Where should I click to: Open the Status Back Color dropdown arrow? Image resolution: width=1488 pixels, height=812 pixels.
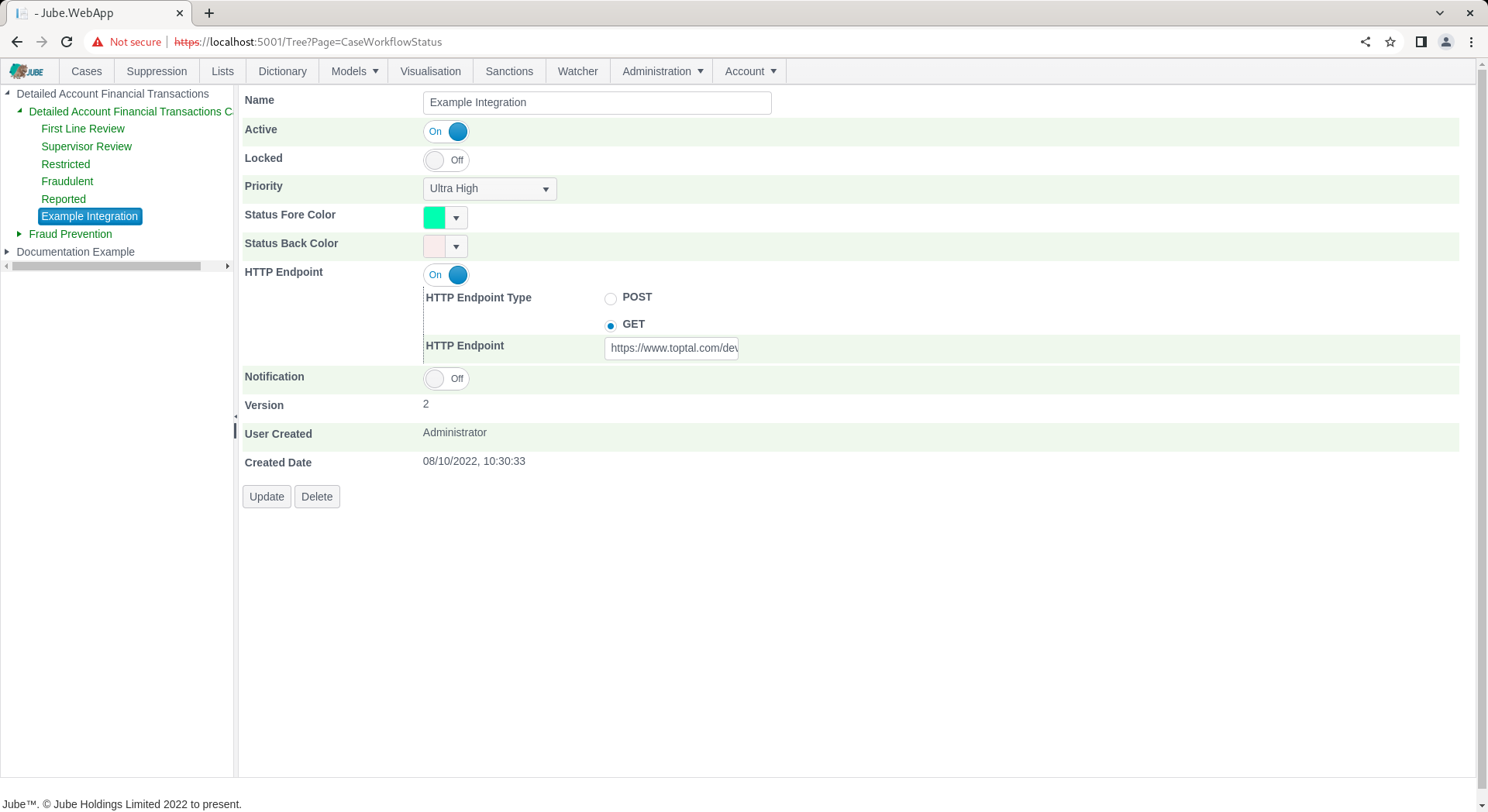456,246
